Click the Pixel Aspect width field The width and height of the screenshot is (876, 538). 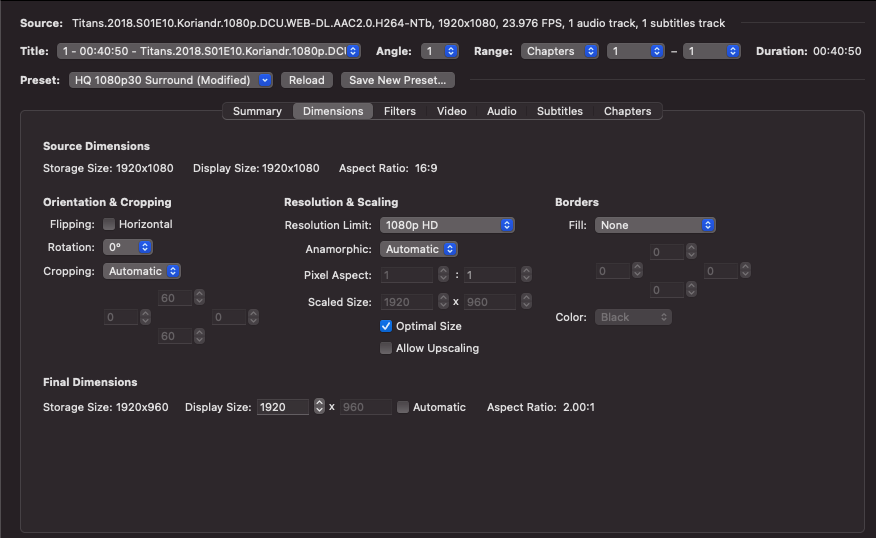coord(407,275)
